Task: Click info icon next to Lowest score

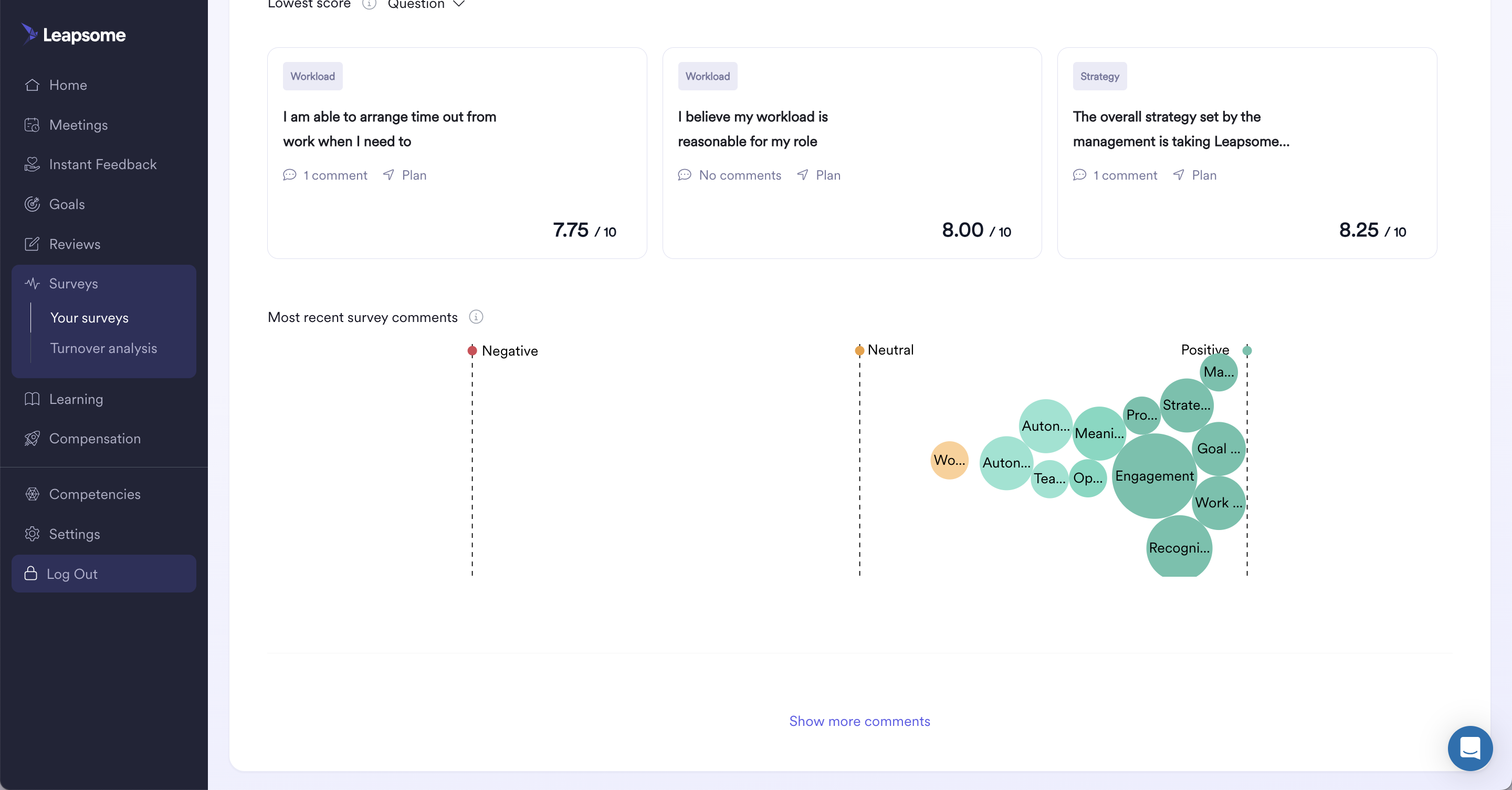Action: pyautogui.click(x=369, y=4)
